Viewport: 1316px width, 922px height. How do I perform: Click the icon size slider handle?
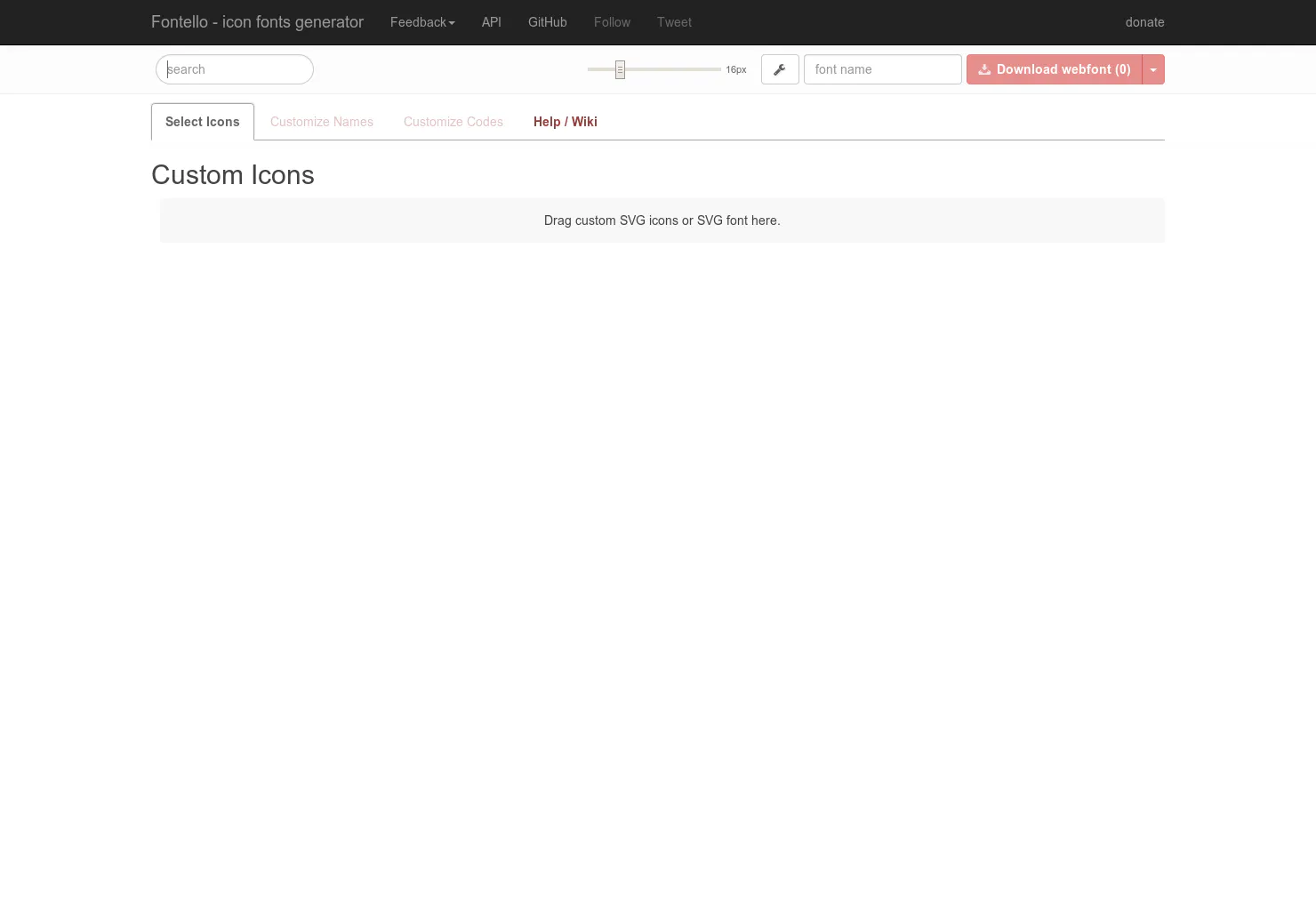click(x=621, y=69)
